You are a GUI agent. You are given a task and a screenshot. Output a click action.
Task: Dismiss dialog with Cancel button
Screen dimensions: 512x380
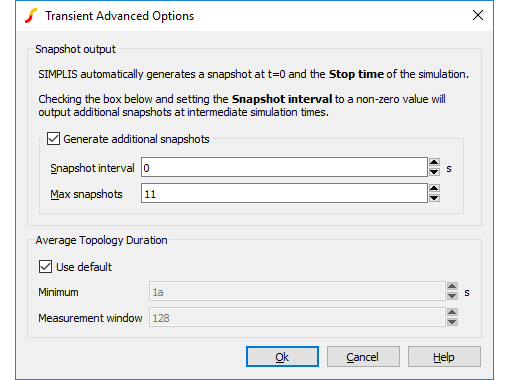(x=363, y=357)
